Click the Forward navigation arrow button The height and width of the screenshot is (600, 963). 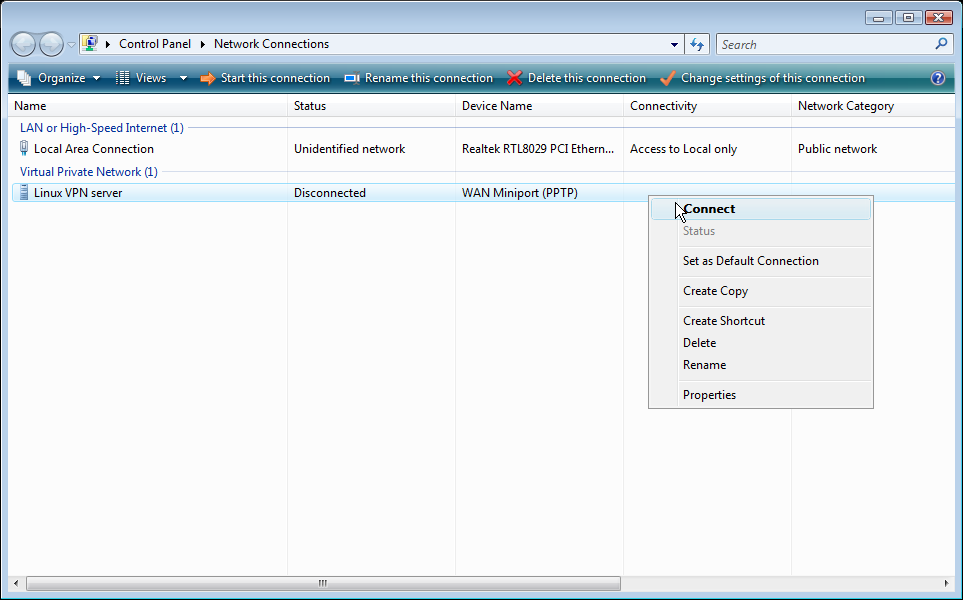pyautogui.click(x=51, y=44)
